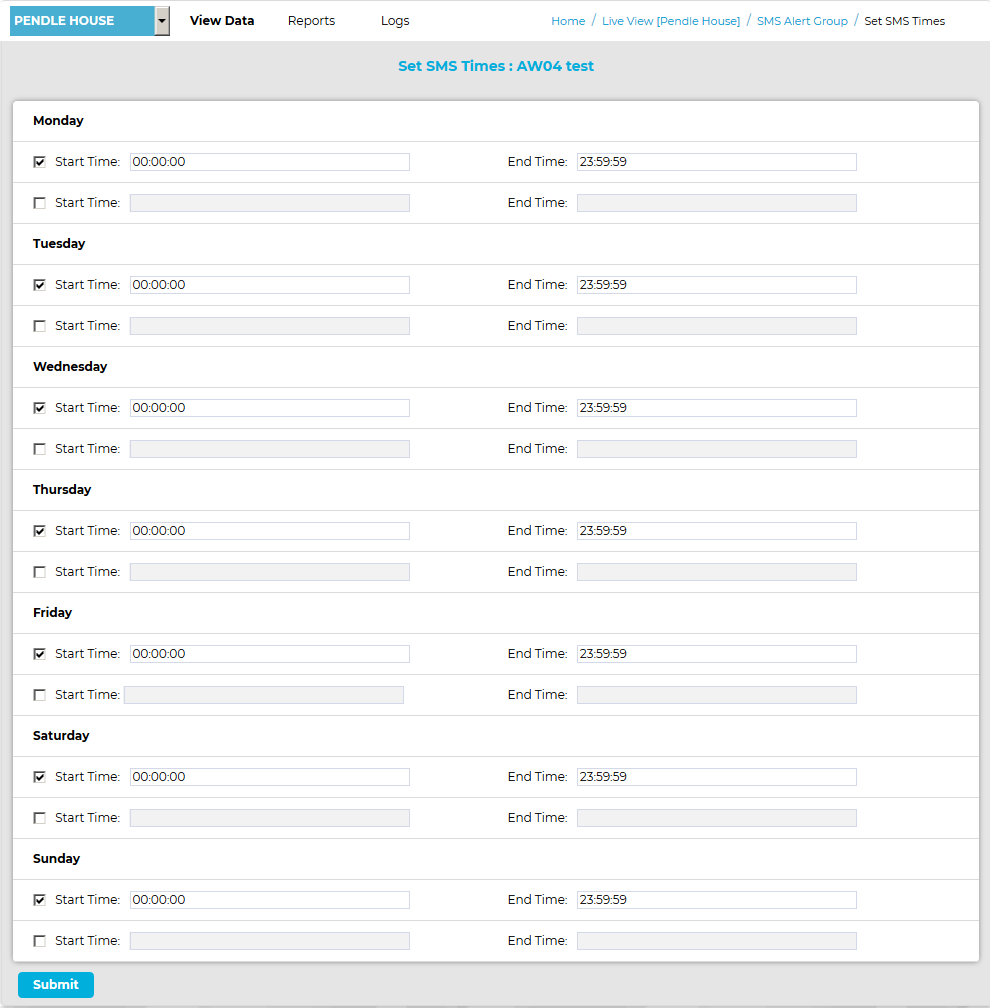Click the Set SMS Times breadcrumb text
The width and height of the screenshot is (990, 1008).
pos(904,21)
